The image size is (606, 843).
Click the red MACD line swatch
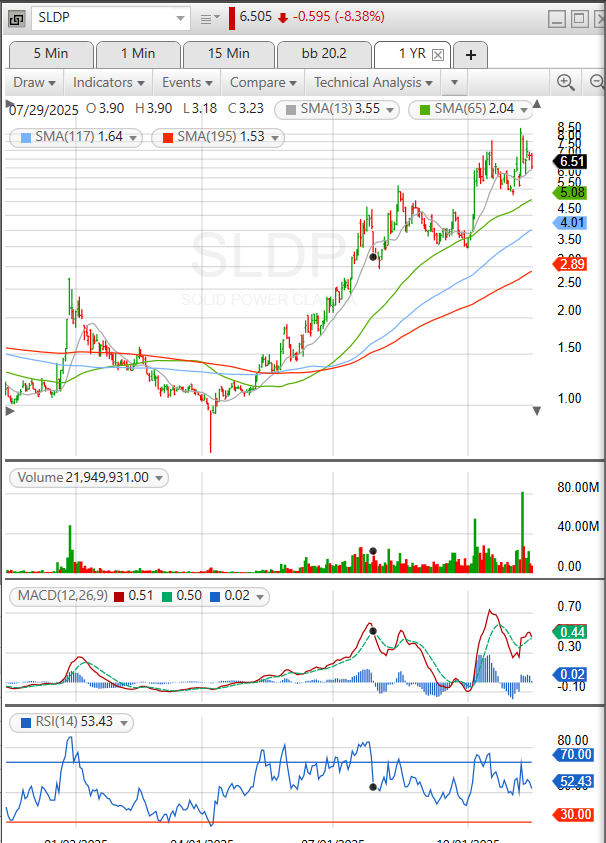119,596
